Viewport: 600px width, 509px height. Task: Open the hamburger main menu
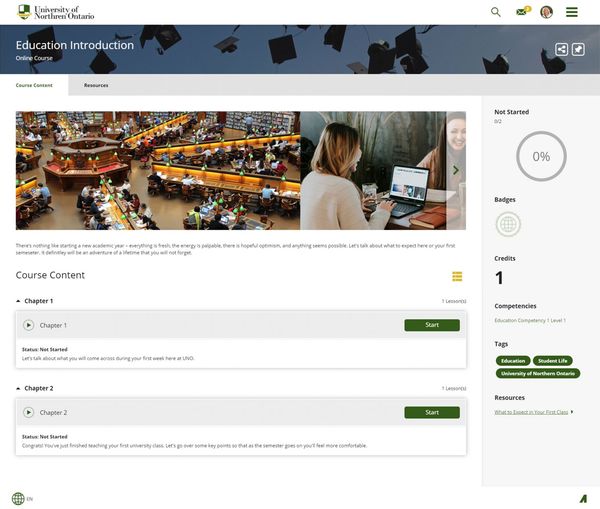pos(572,12)
